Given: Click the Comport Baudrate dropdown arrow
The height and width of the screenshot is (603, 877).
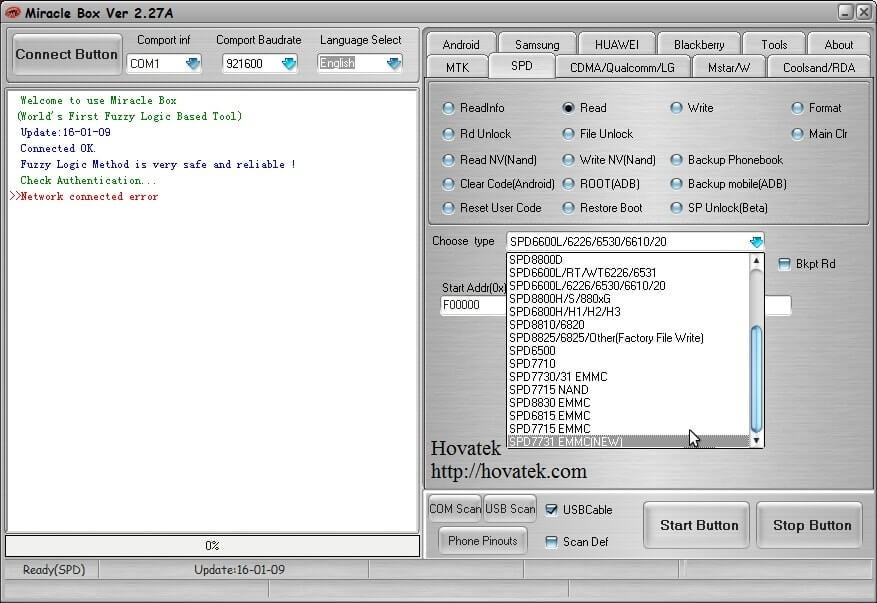Looking at the screenshot, I should (x=289, y=63).
